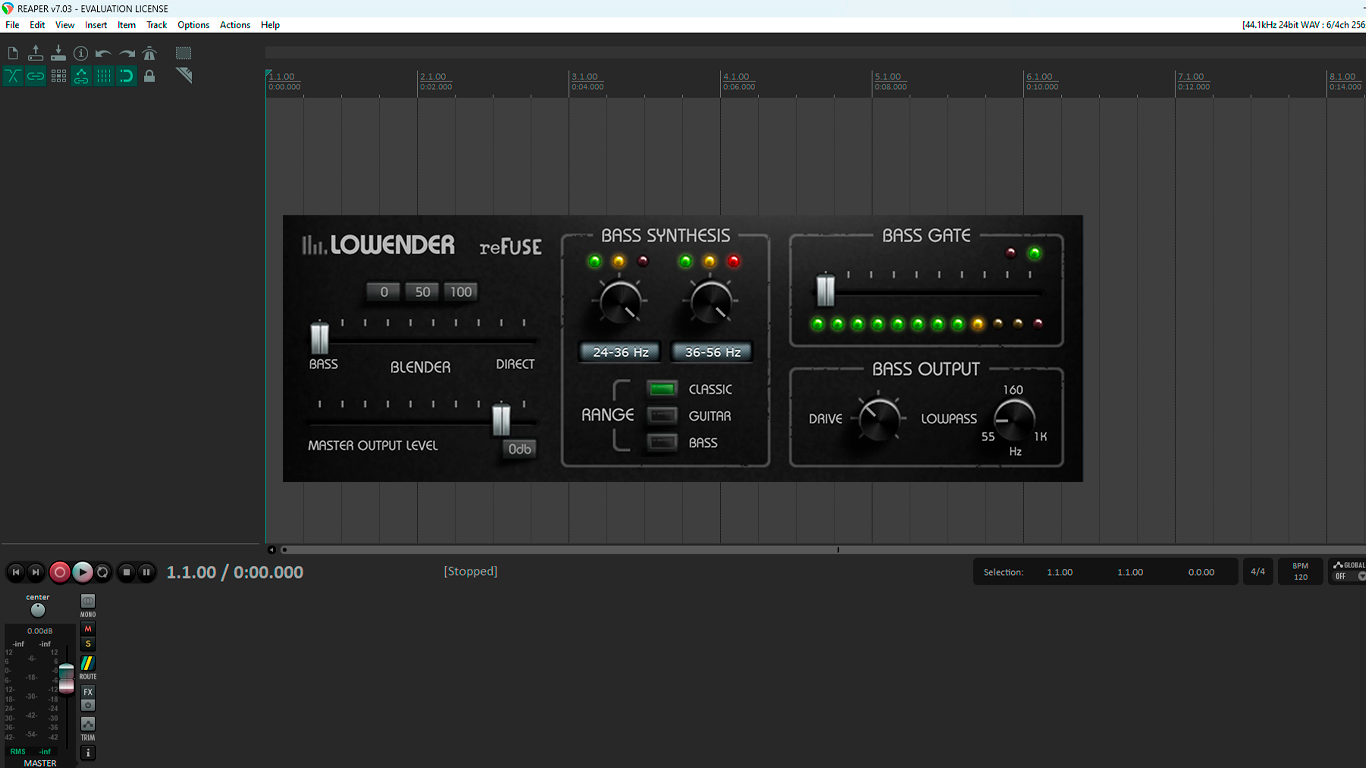Click the Bass Gate threshold slider handle

click(x=825, y=290)
